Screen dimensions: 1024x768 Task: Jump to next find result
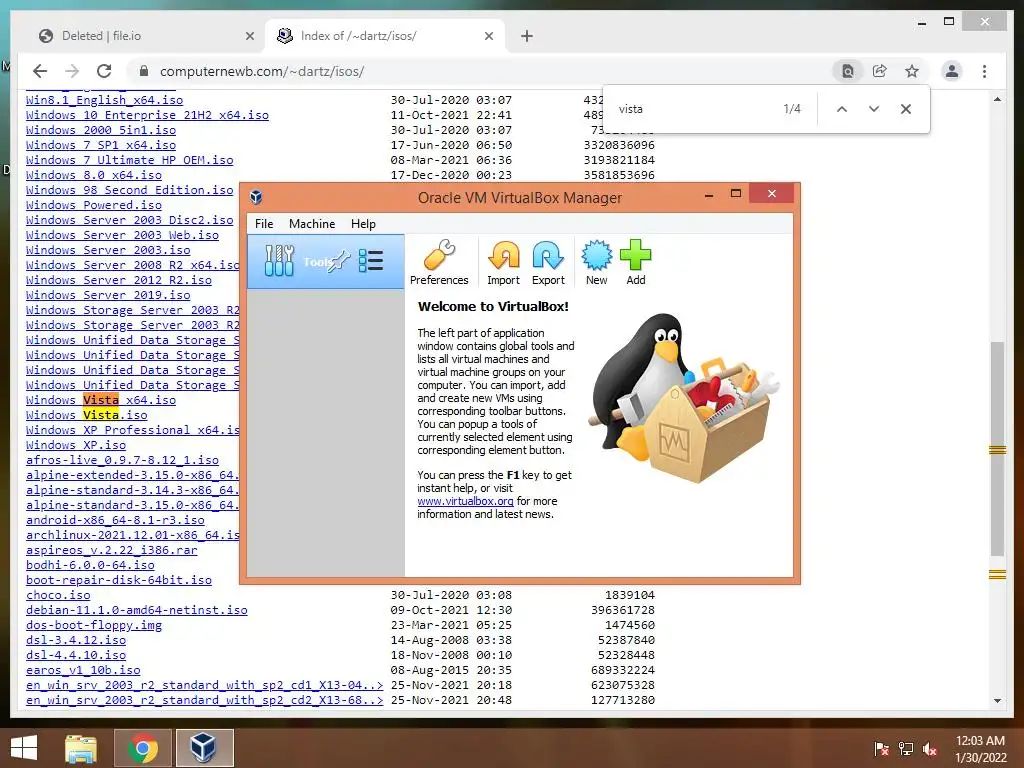874,109
